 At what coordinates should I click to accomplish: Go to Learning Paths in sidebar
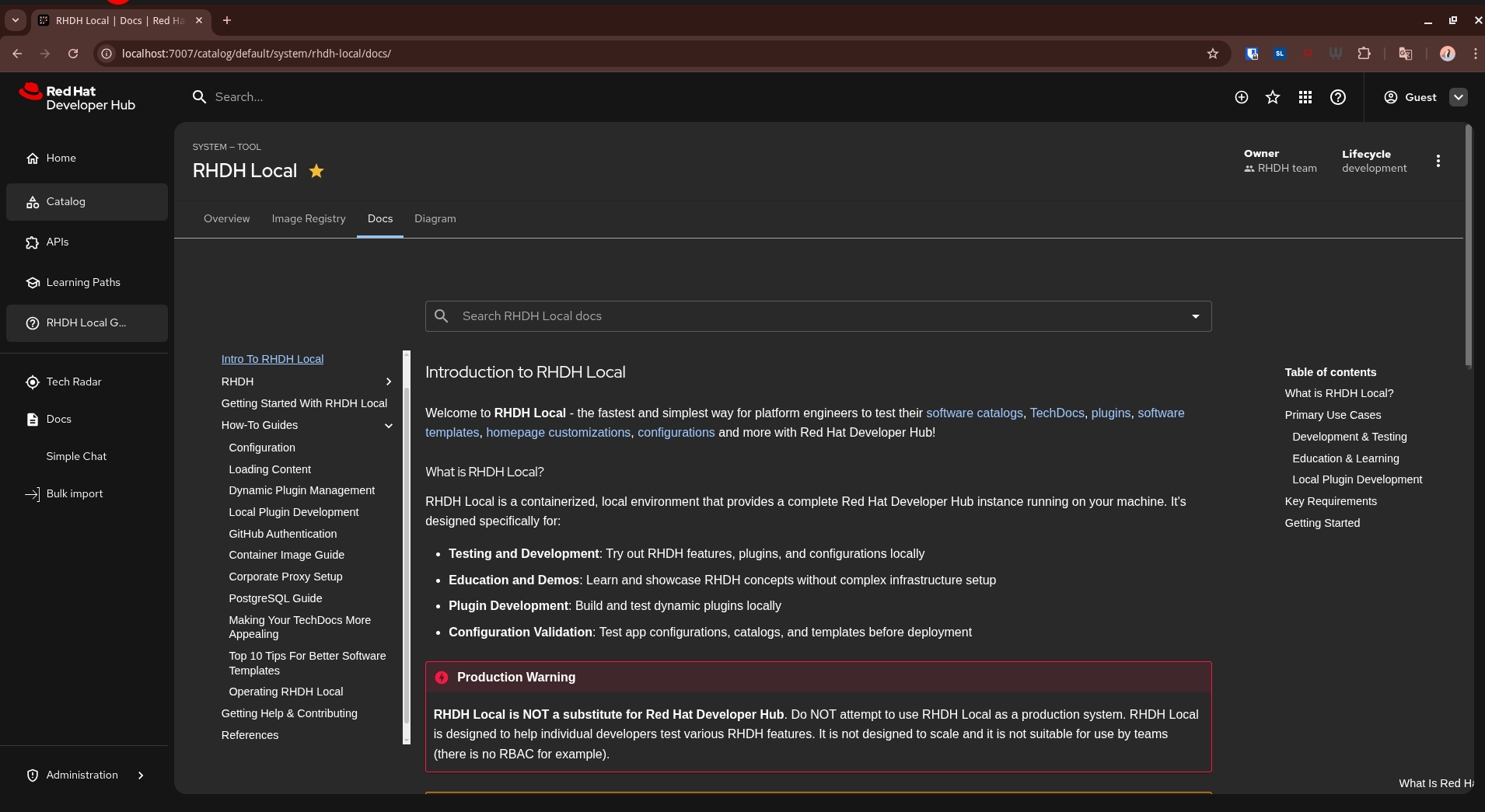(83, 282)
